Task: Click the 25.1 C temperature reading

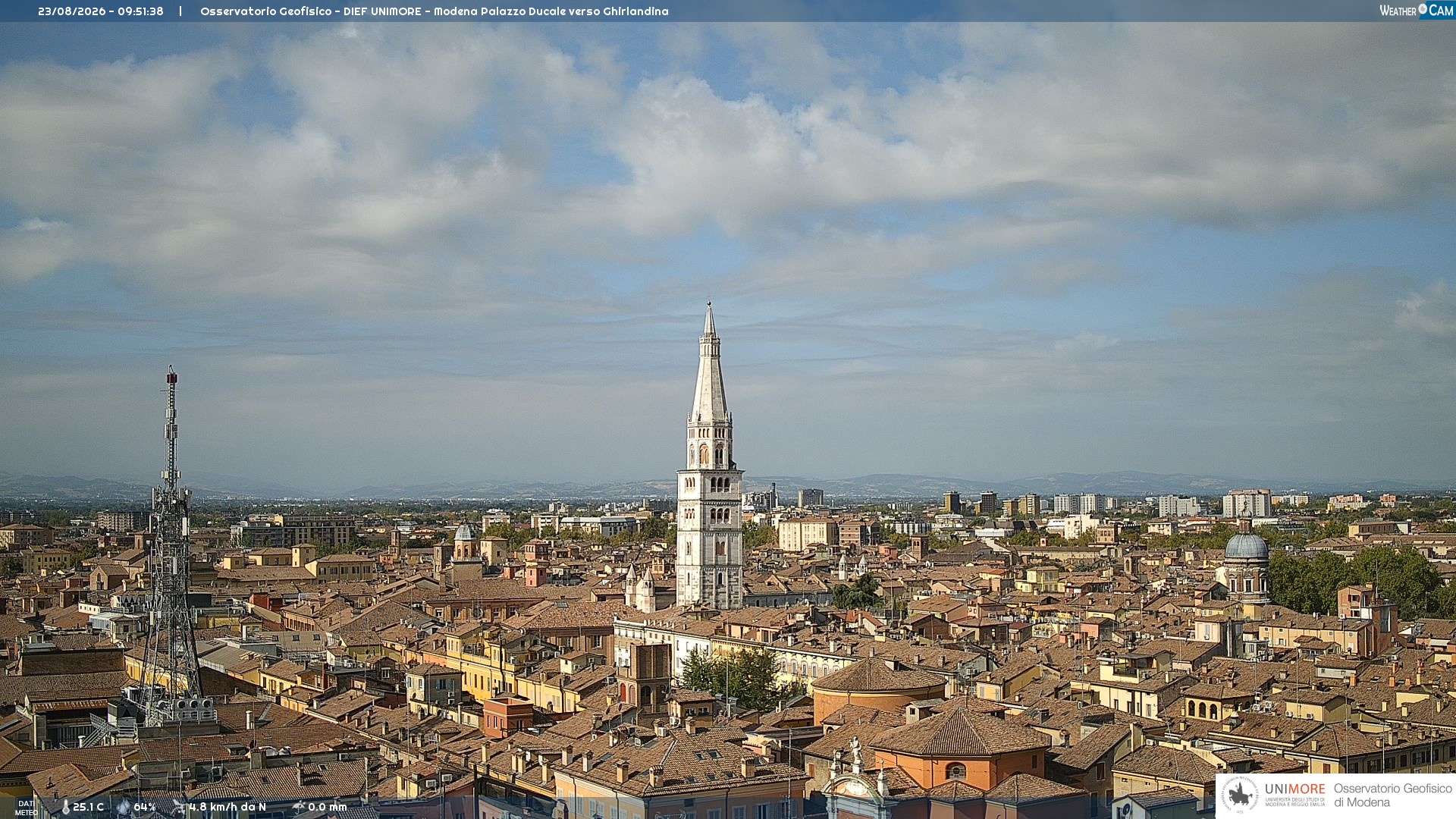Action: 88,808
